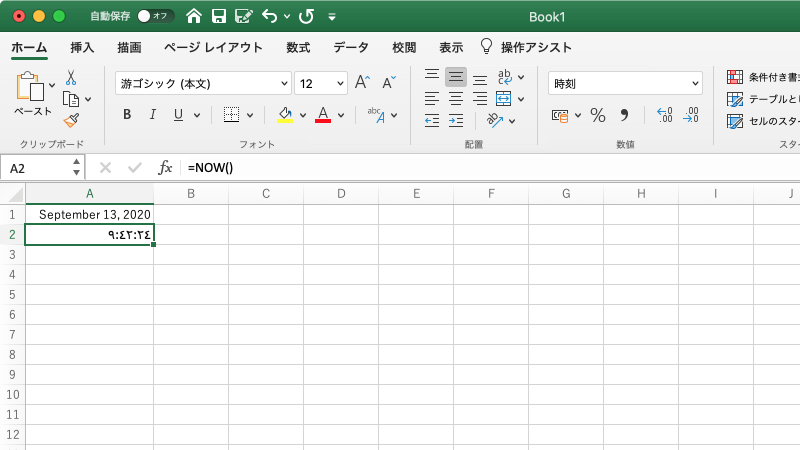
Task: Open underline style dropdown arrow
Action: [197, 115]
